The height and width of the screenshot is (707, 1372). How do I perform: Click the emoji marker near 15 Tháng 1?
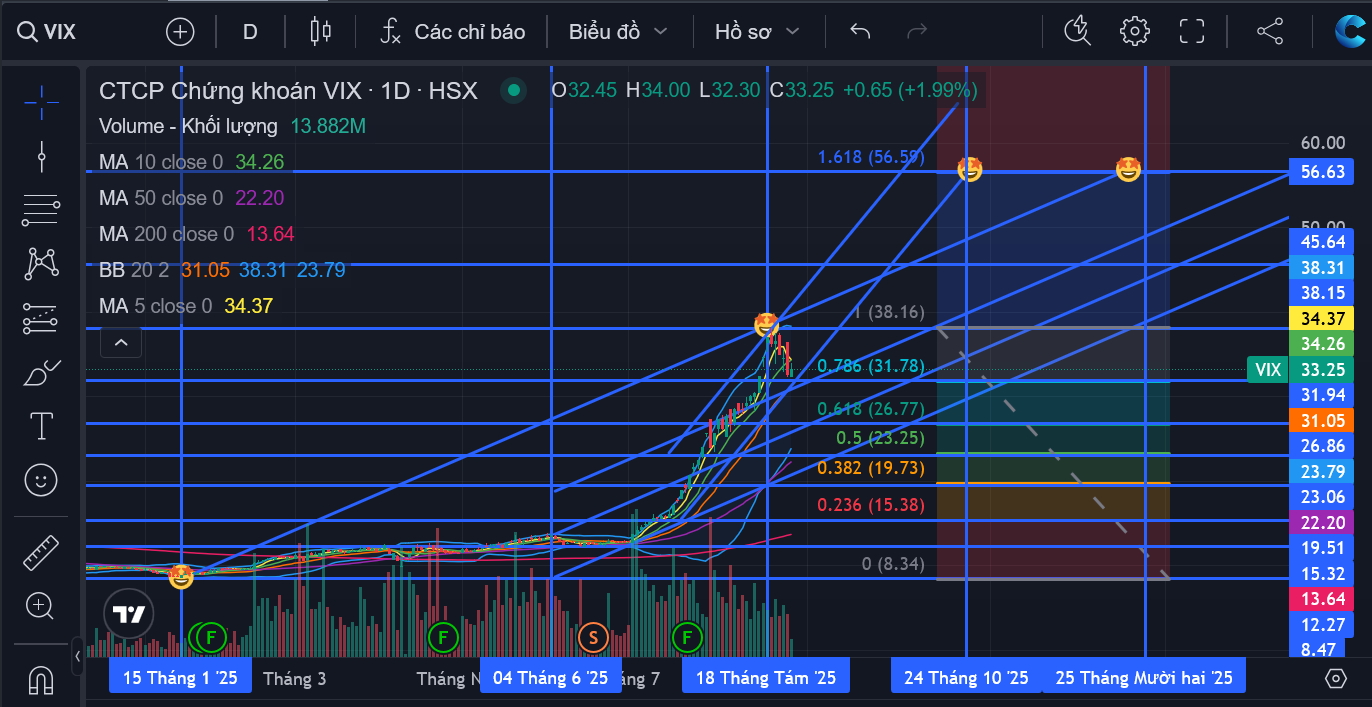[181, 576]
